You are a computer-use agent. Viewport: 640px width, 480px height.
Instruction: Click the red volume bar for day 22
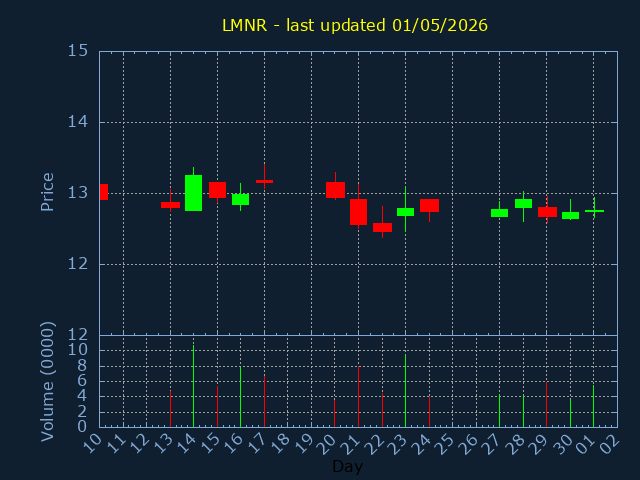click(x=382, y=410)
